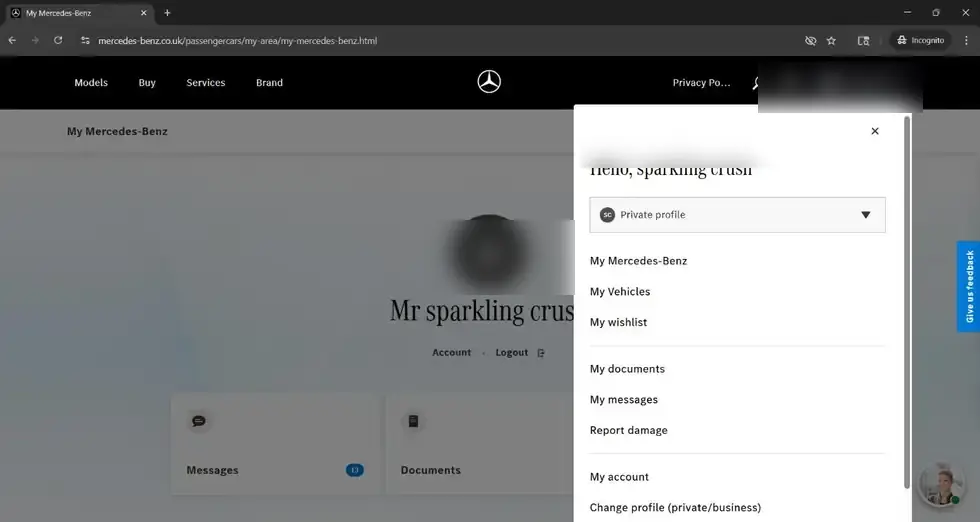Open My messages

pyautogui.click(x=624, y=399)
